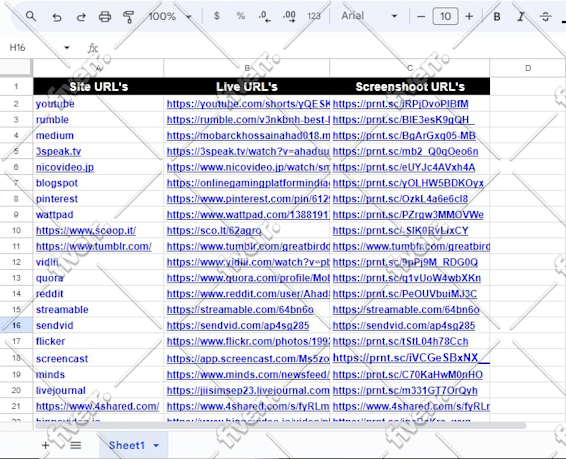Format as currency with dollar icon
The height and width of the screenshot is (459, 566).
click(x=217, y=16)
